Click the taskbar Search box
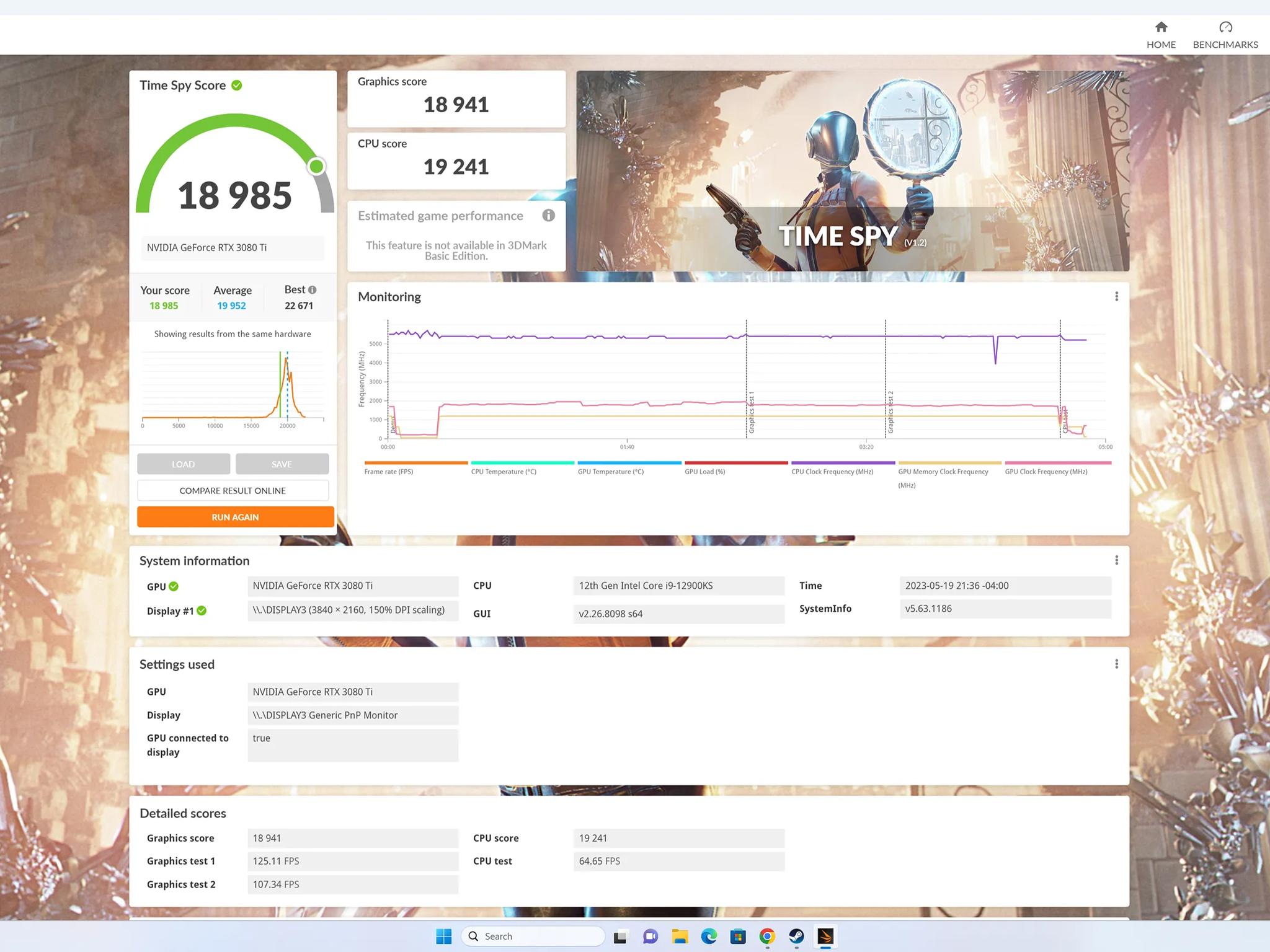 [533, 936]
